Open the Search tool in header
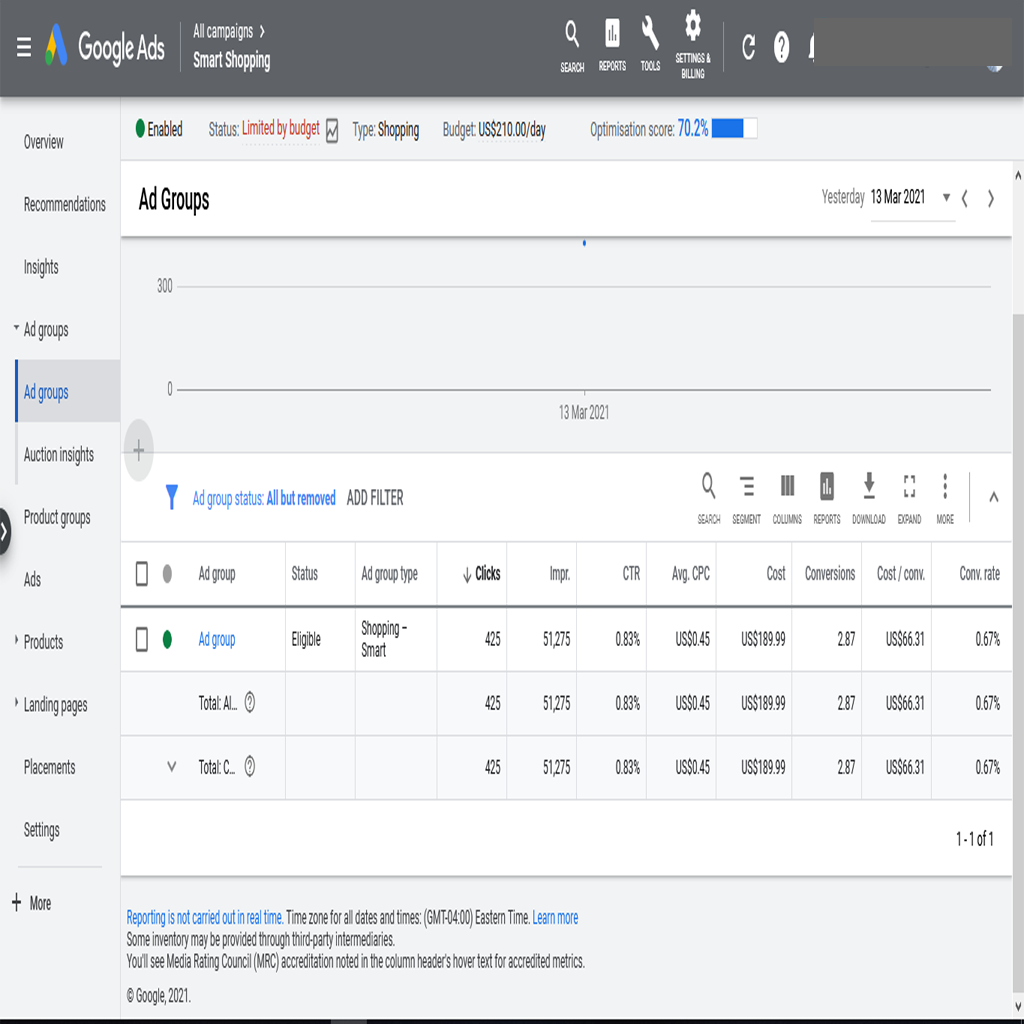Image resolution: width=1024 pixels, height=1024 pixels. tap(571, 46)
